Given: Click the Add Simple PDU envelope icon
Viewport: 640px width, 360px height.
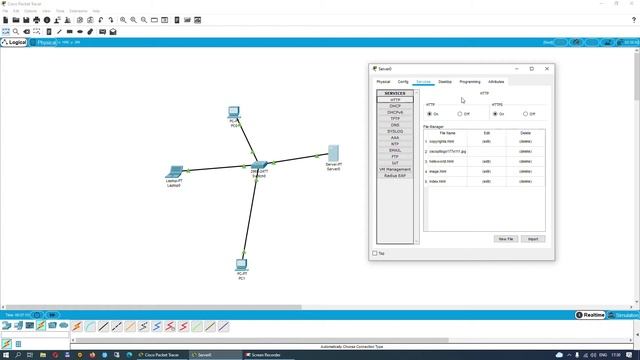Looking at the screenshot, I should [x=102, y=31].
